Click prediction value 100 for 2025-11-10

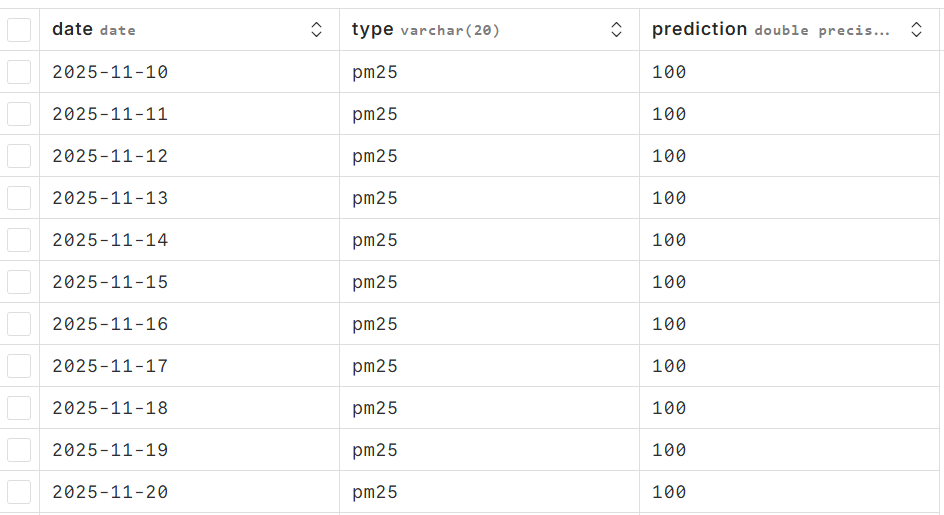669,72
